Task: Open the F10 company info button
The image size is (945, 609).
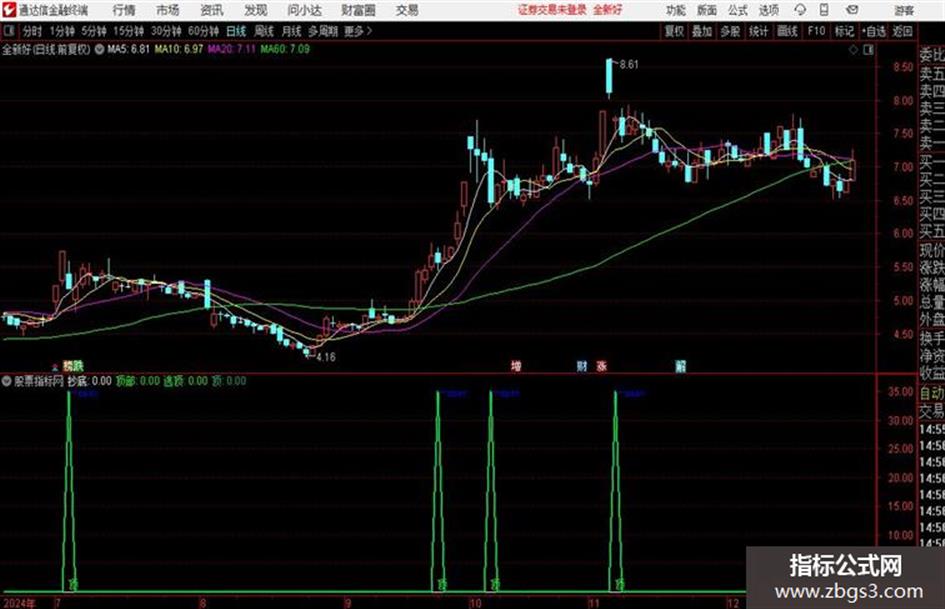Action: tap(816, 31)
